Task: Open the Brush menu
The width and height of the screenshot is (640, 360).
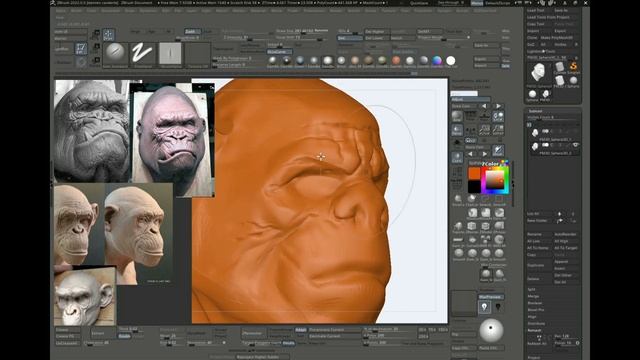Action: pos(76,11)
